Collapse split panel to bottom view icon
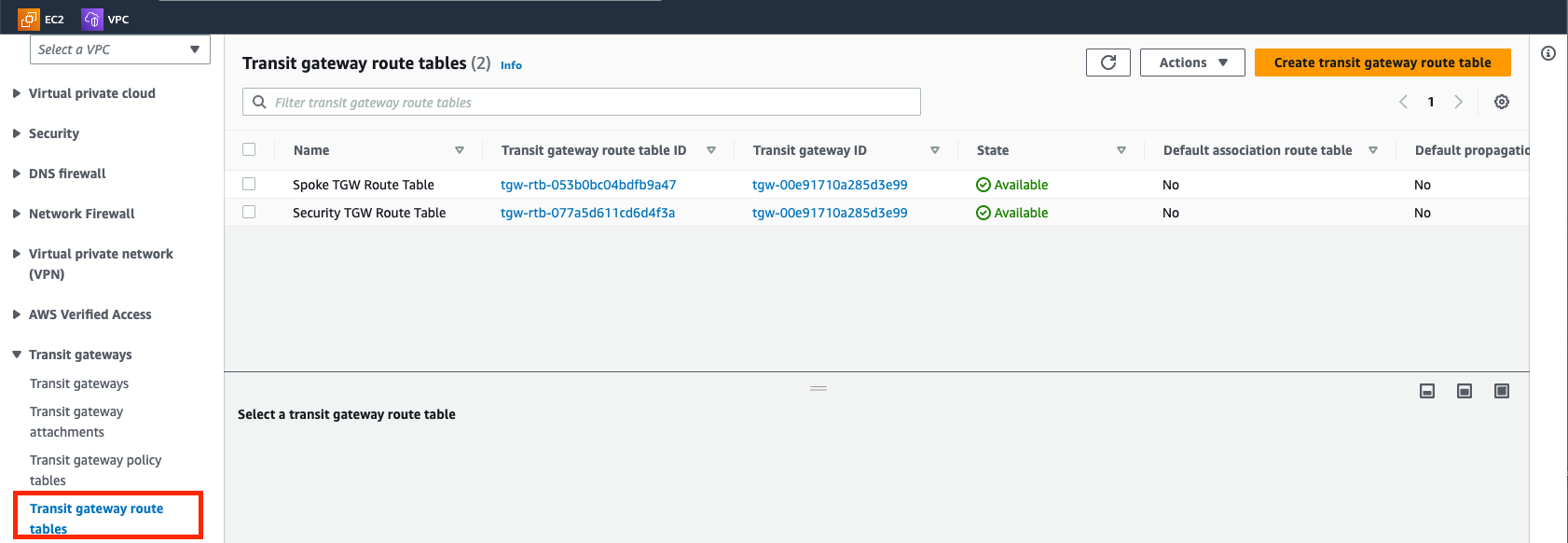The height and width of the screenshot is (543, 1568). tap(1426, 391)
